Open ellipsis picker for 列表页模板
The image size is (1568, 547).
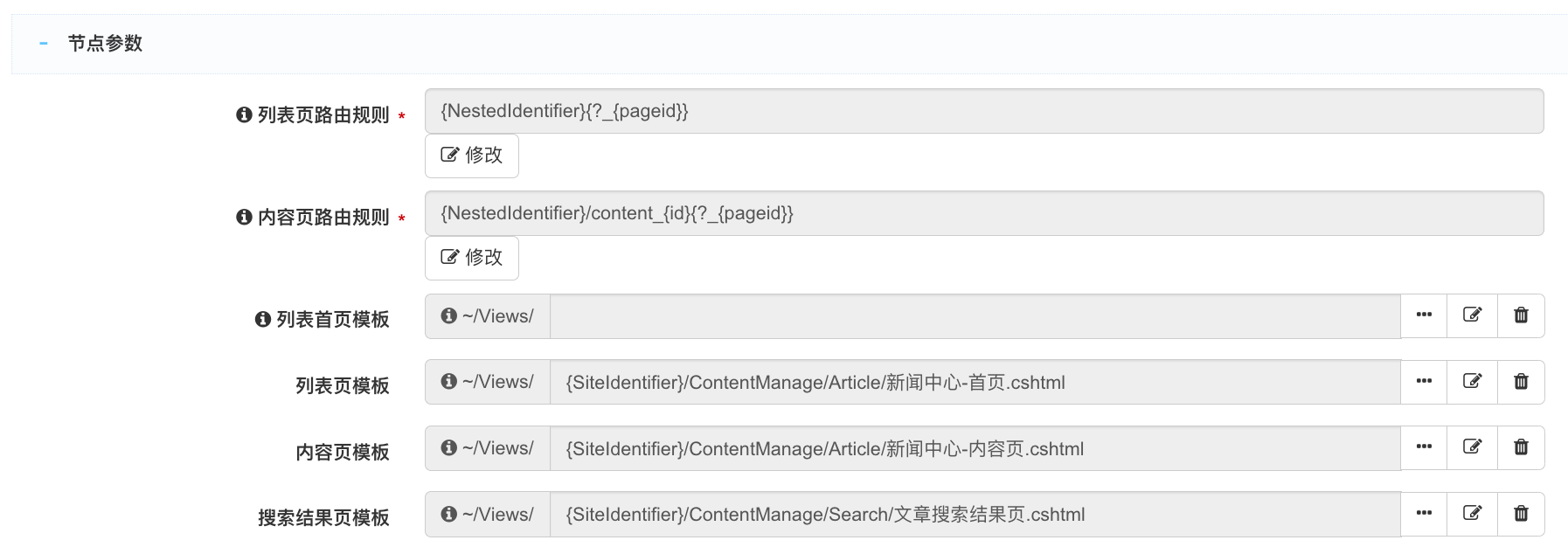click(1424, 382)
